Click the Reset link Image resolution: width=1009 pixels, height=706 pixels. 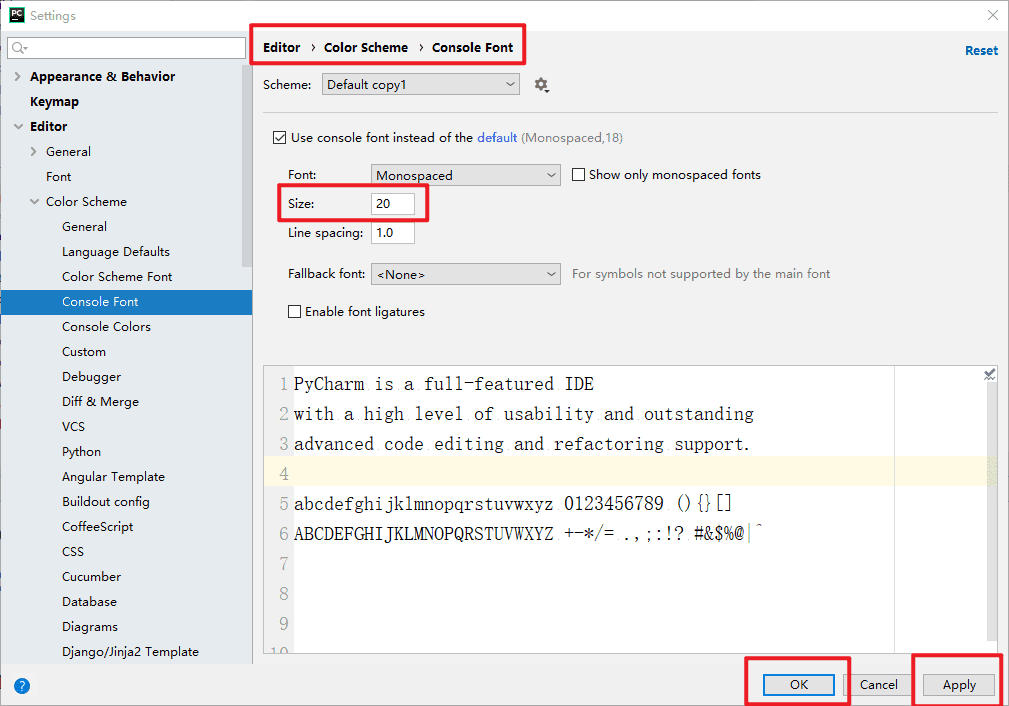point(981,51)
